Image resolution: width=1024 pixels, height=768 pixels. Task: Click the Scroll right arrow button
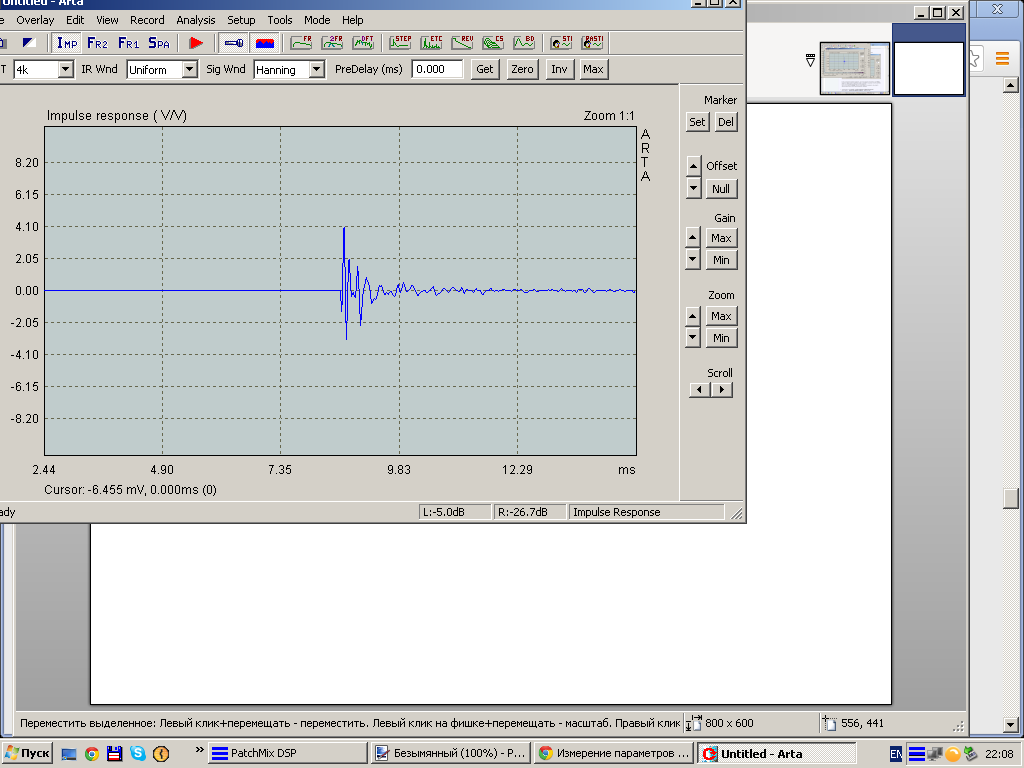(x=722, y=390)
